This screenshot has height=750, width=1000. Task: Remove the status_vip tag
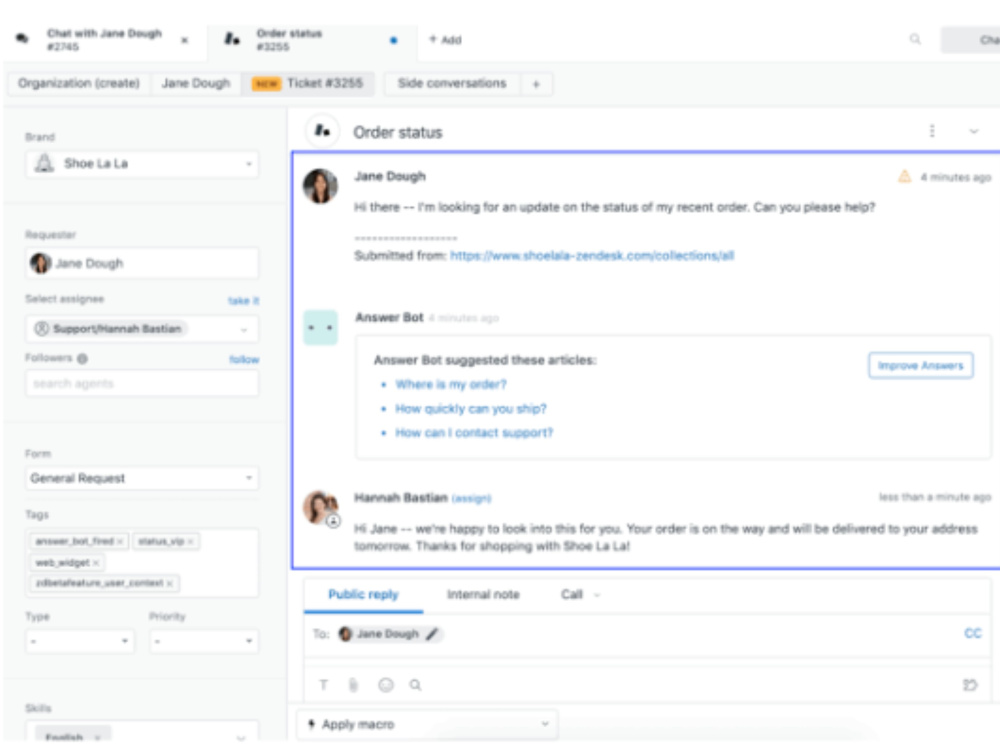[x=190, y=541]
